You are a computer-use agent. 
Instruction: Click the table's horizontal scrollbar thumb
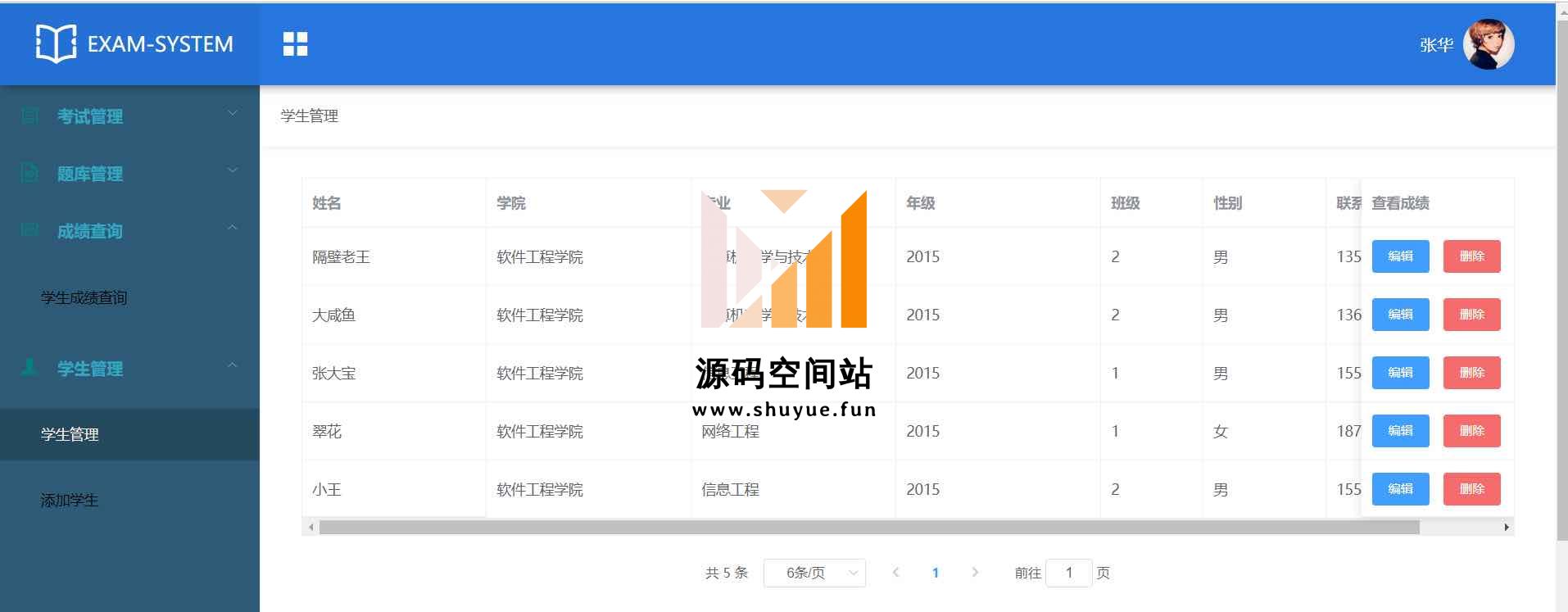(869, 528)
